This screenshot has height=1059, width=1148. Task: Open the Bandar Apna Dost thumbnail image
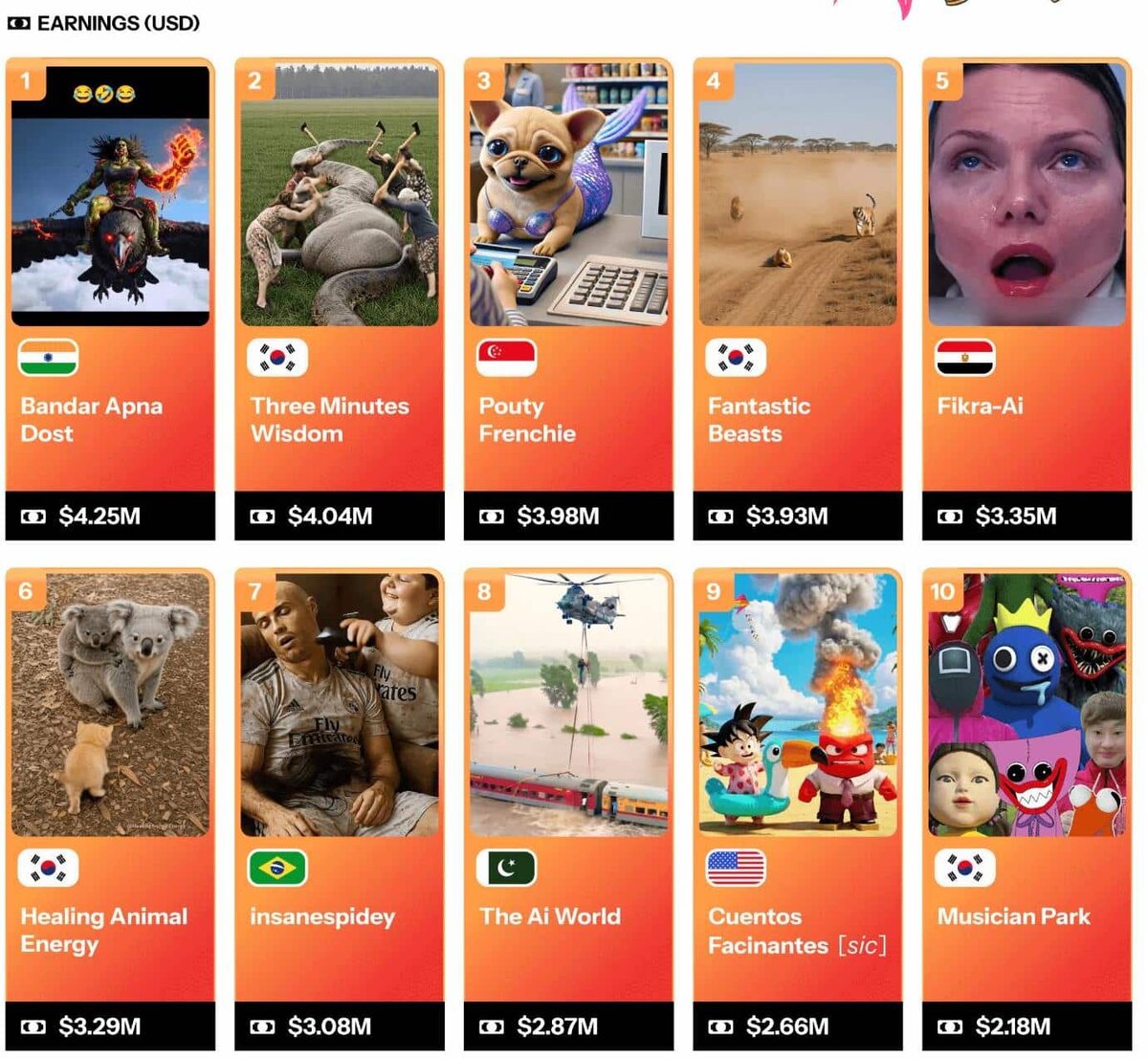coord(110,195)
